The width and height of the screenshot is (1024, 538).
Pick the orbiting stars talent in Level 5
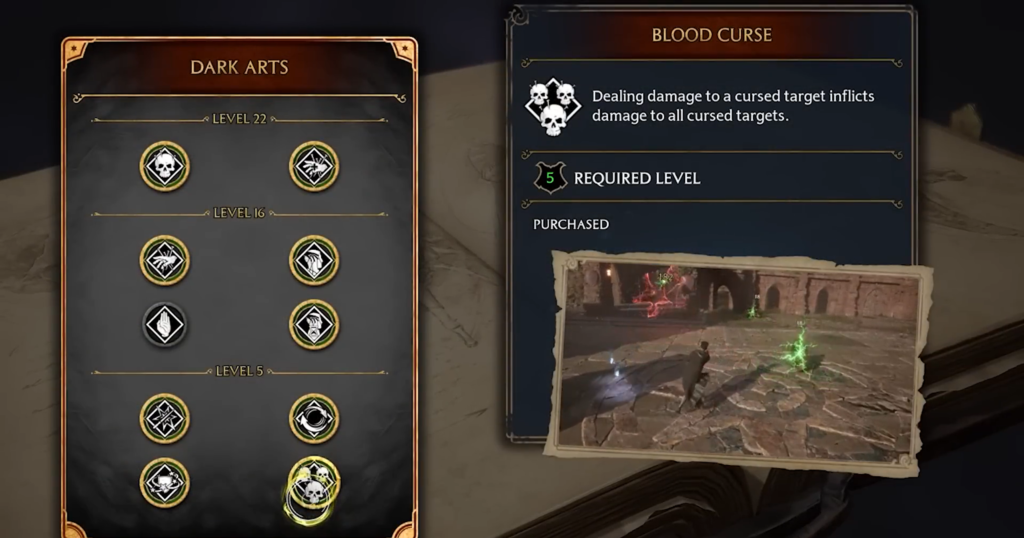coord(165,483)
